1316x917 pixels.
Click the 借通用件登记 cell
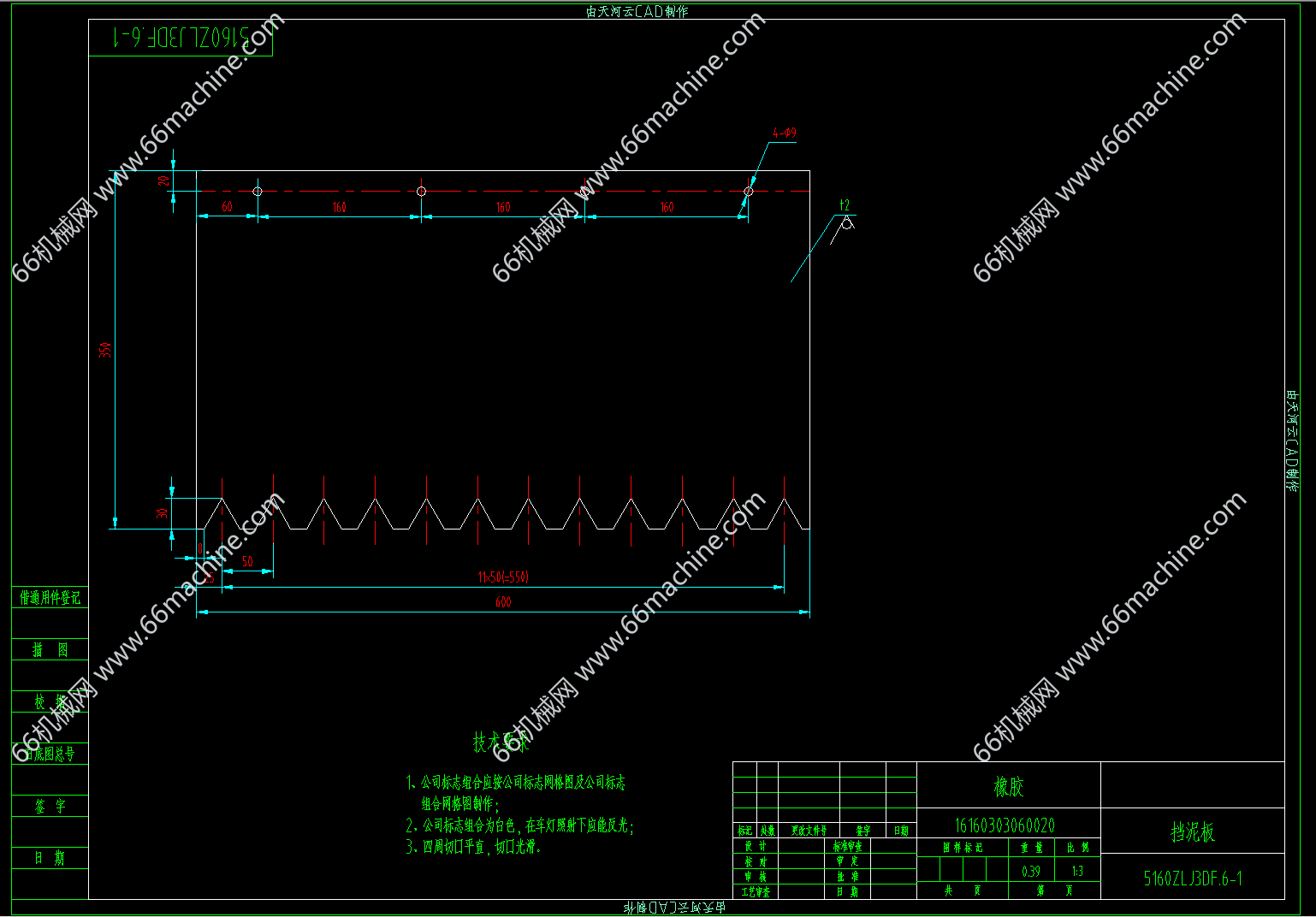[x=50, y=598]
